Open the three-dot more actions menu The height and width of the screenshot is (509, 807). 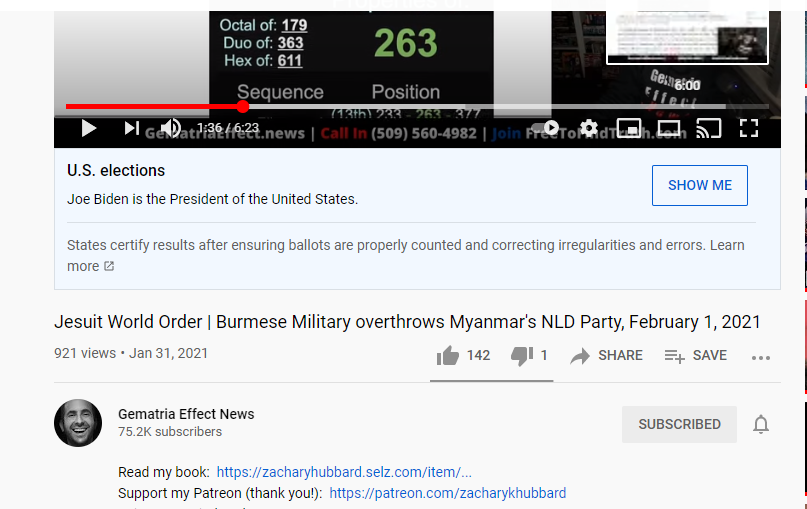[x=761, y=357]
